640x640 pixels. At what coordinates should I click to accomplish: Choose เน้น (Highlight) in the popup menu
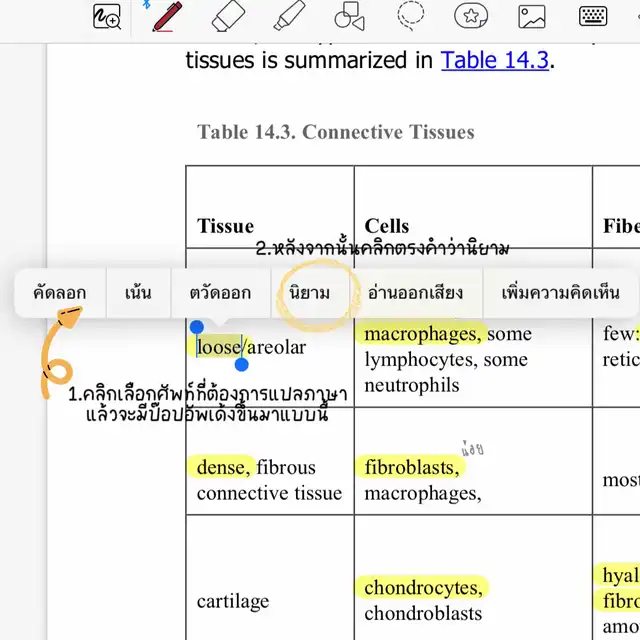pos(138,293)
